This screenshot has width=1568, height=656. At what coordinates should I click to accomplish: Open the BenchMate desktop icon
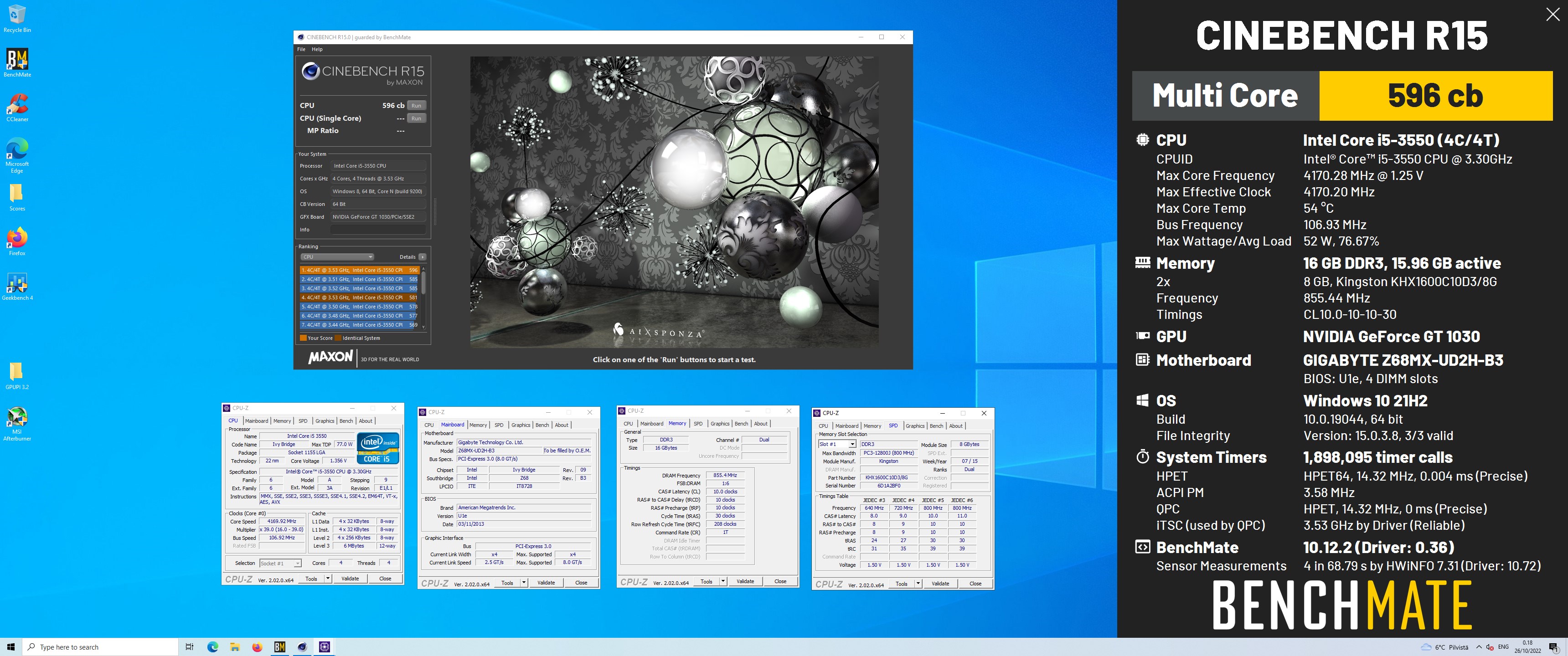click(x=17, y=63)
